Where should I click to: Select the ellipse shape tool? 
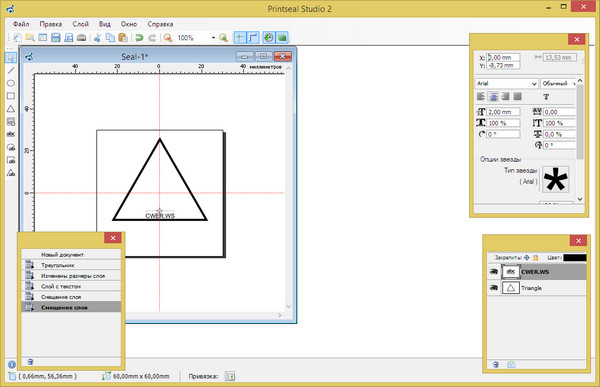(x=11, y=83)
